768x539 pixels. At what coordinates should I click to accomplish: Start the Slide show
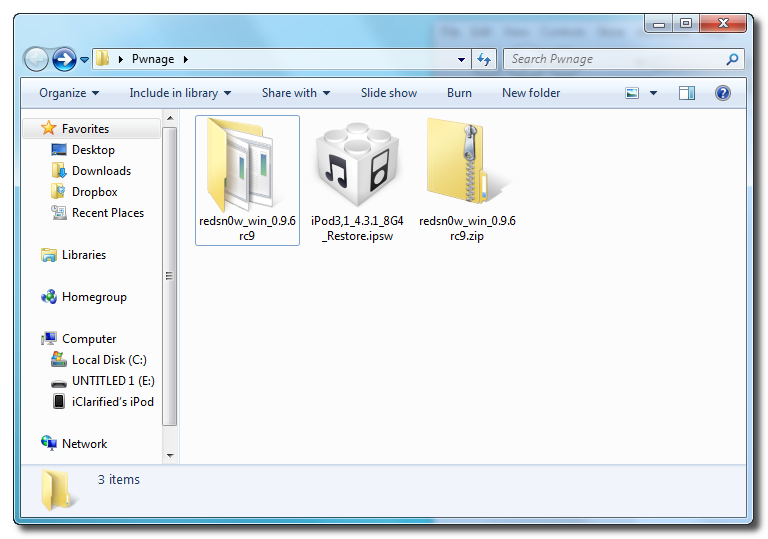pos(389,93)
